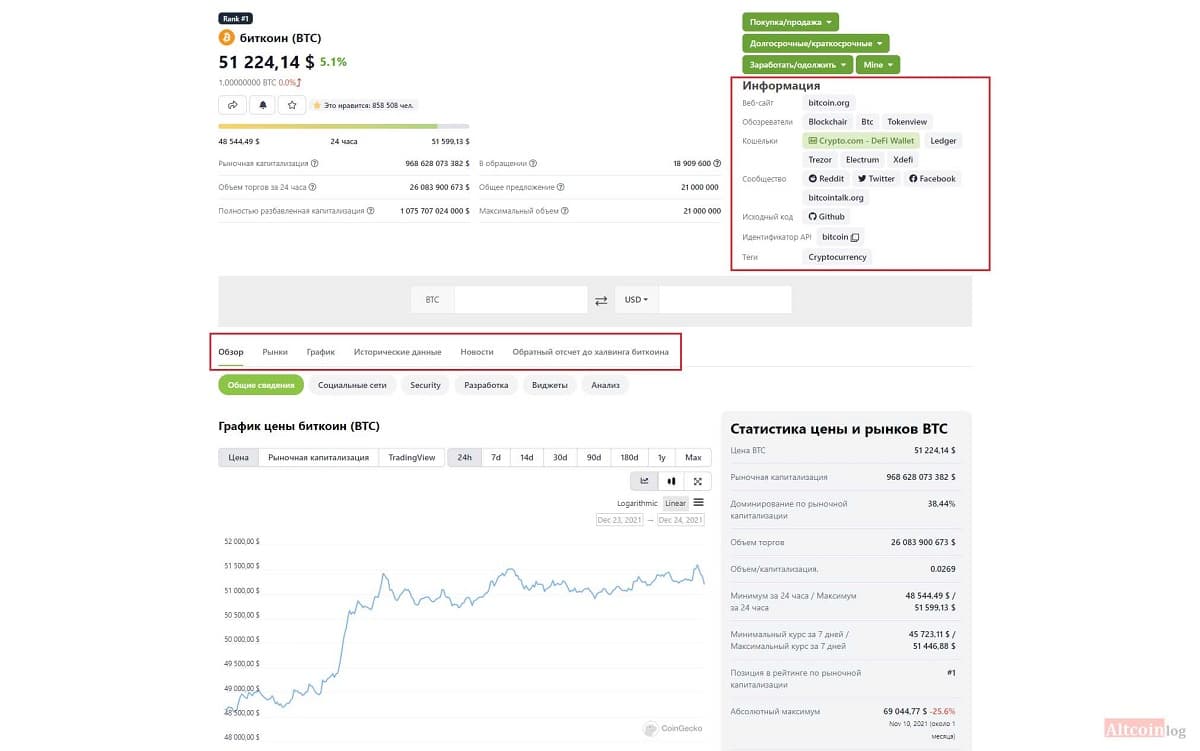1200x751 pixels.
Task: Show info for Объем торгов за 24 часа
Action: (x=315, y=187)
